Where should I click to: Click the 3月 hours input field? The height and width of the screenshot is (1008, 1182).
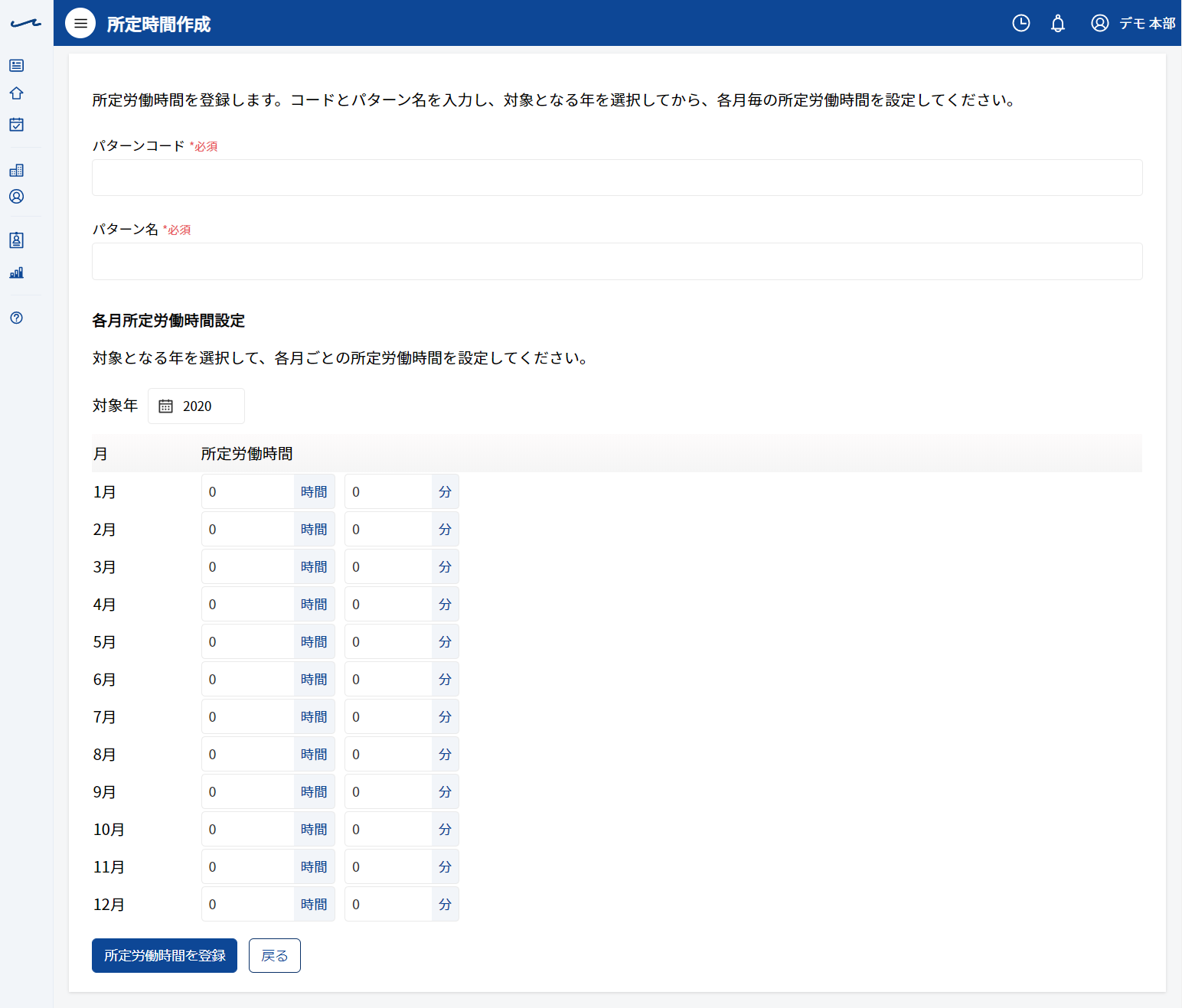(248, 566)
